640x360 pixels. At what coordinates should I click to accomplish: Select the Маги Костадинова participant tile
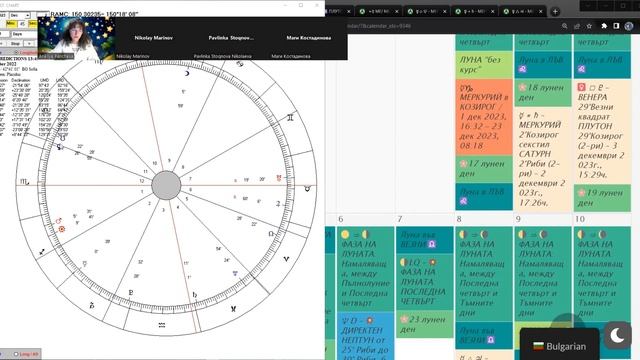tap(309, 38)
